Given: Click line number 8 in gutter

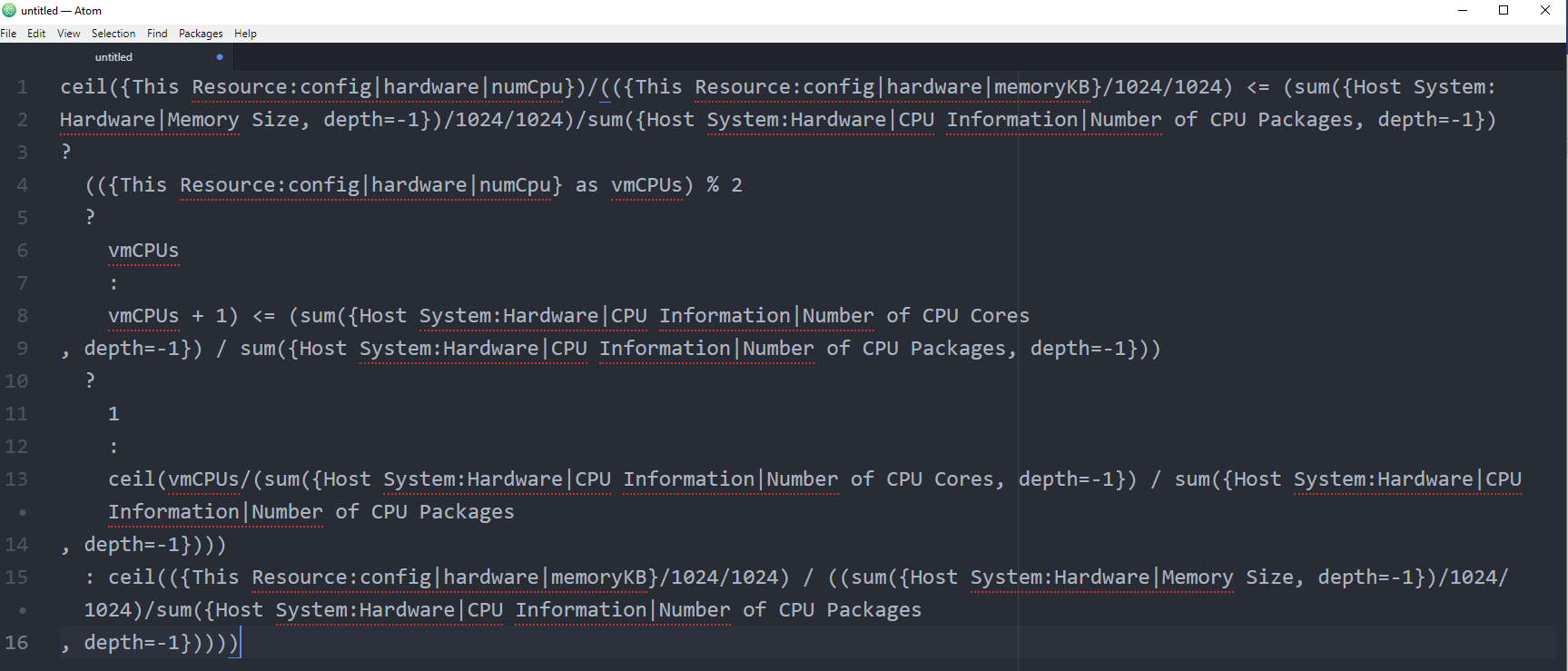Looking at the screenshot, I should pyautogui.click(x=22, y=316).
